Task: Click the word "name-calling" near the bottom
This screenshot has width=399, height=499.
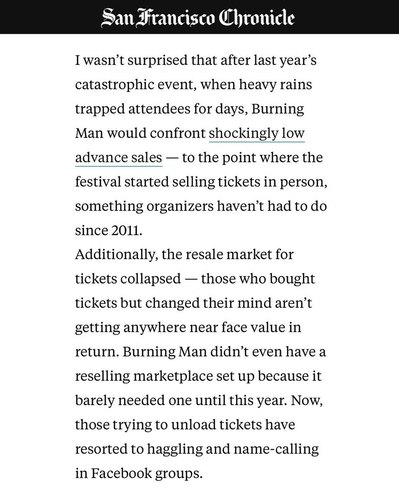Action: [276, 449]
